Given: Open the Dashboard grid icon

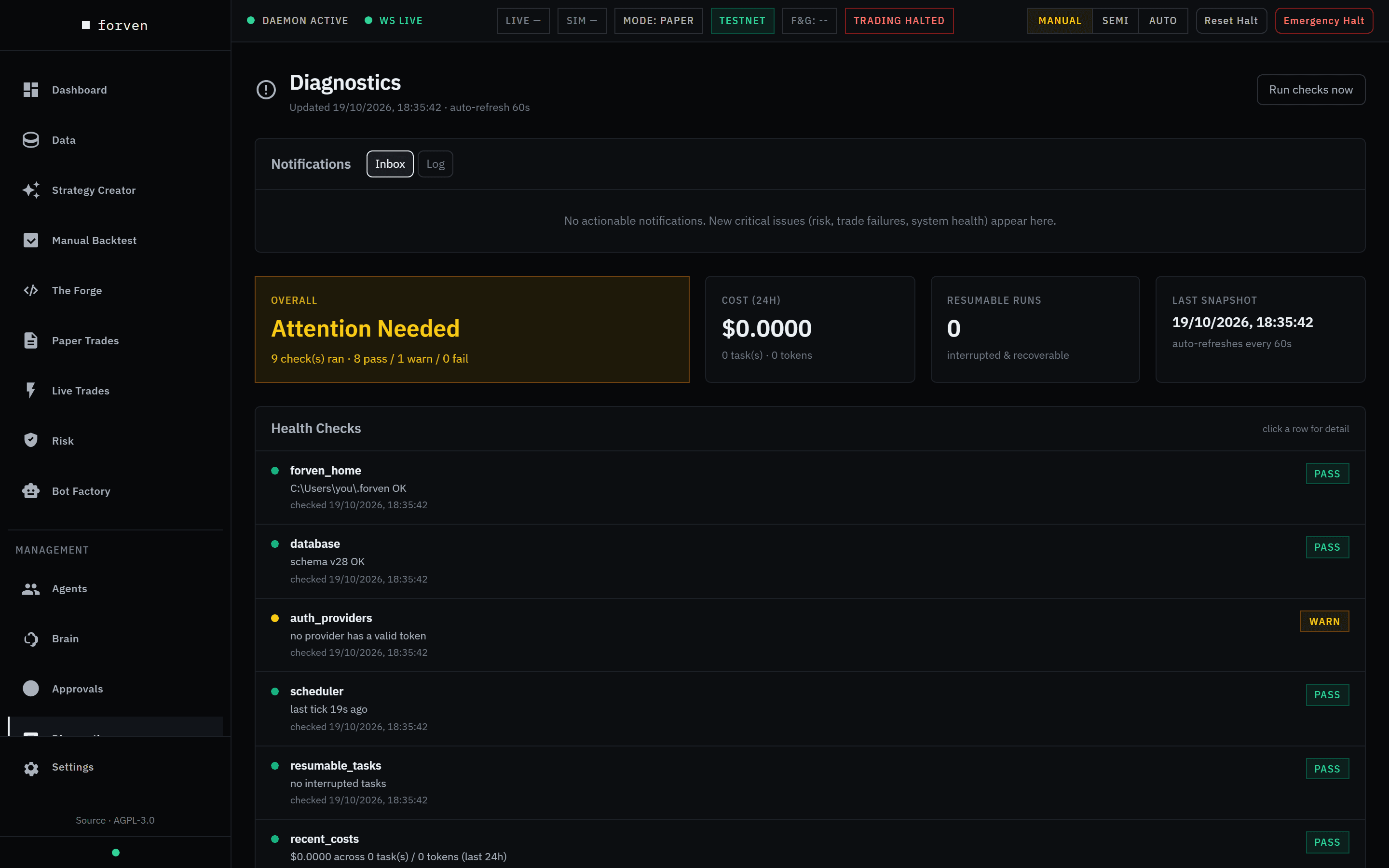Looking at the screenshot, I should tap(31, 90).
